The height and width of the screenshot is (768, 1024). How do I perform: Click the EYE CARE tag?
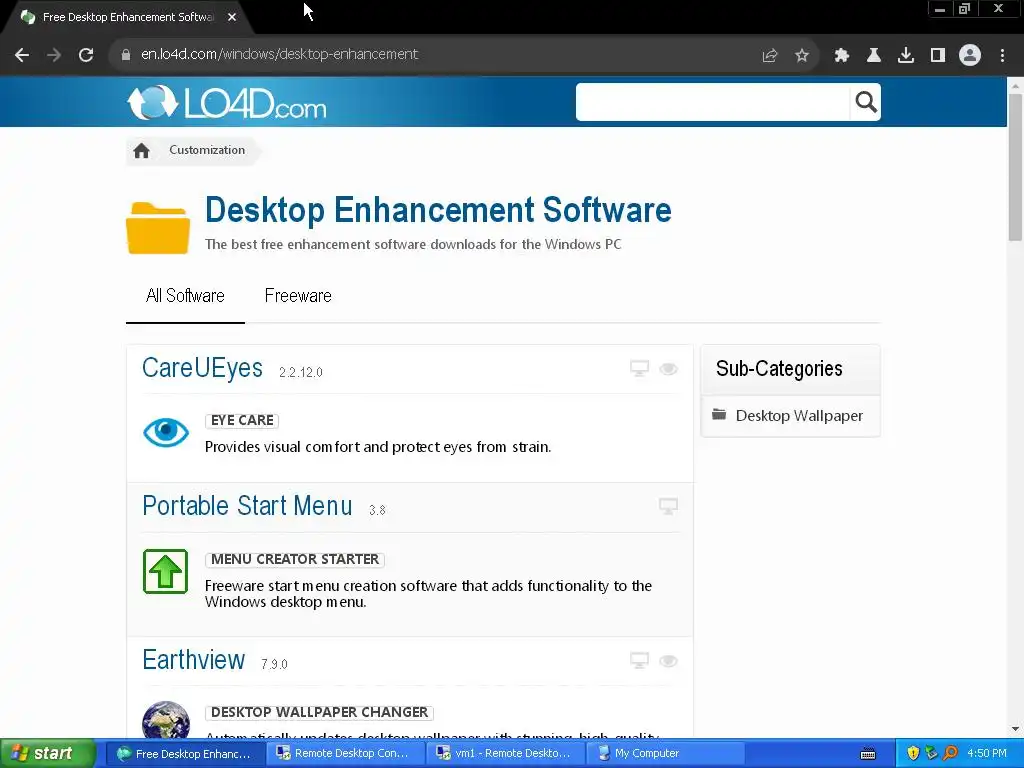(242, 421)
